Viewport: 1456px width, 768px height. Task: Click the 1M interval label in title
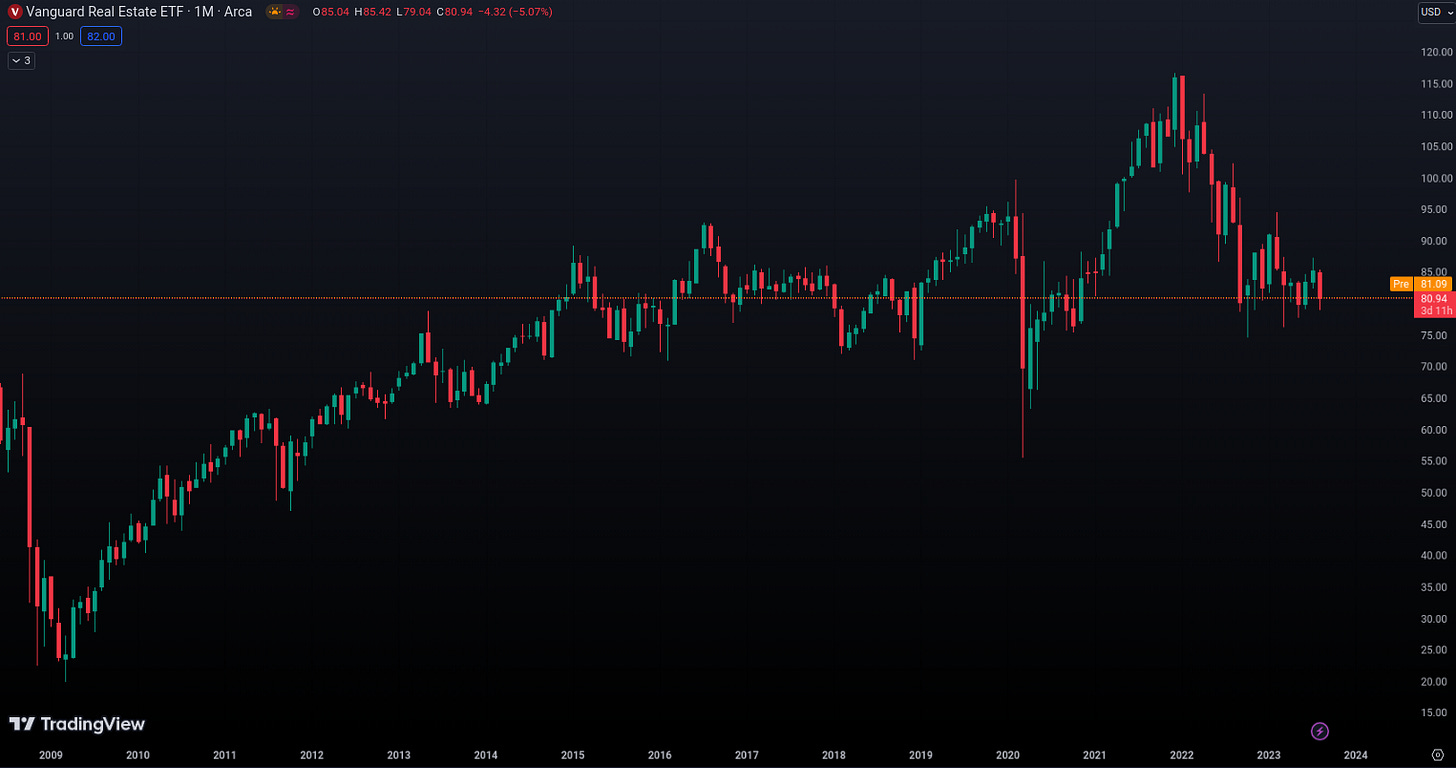[x=204, y=12]
